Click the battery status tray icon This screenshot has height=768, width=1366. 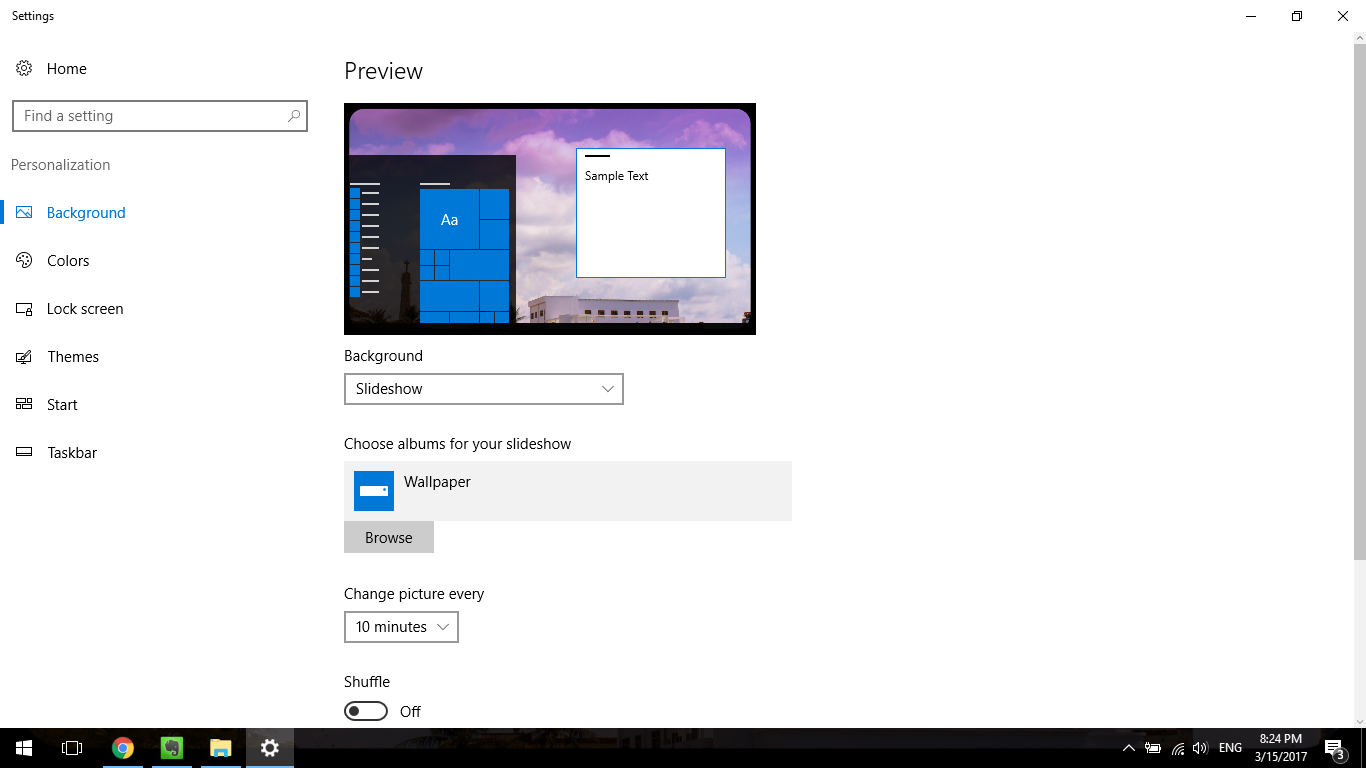click(1153, 748)
